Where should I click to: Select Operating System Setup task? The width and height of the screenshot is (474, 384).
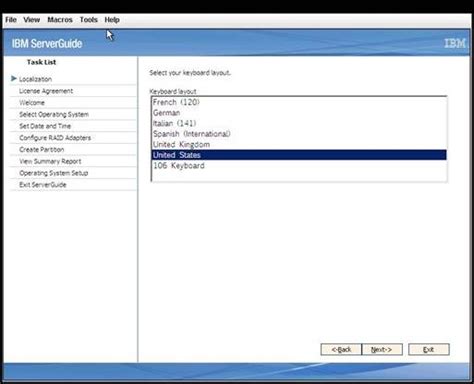pyautogui.click(x=54, y=173)
